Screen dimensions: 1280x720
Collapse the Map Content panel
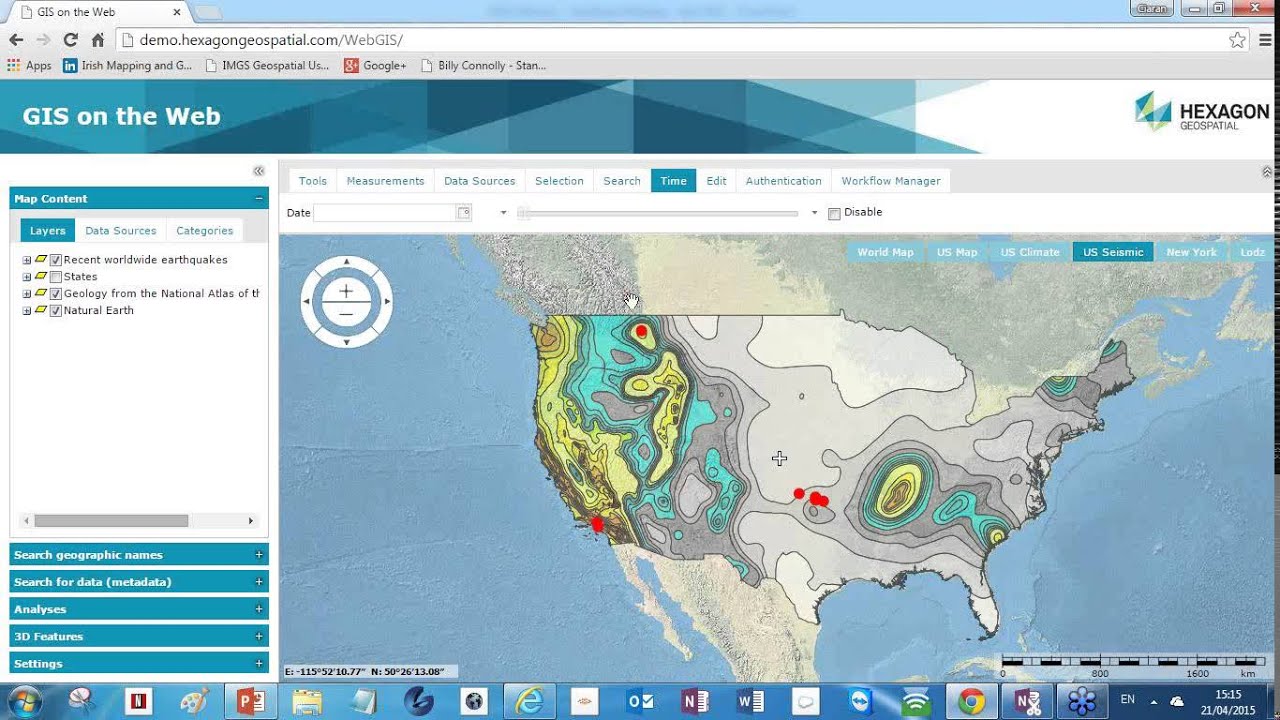[259, 198]
